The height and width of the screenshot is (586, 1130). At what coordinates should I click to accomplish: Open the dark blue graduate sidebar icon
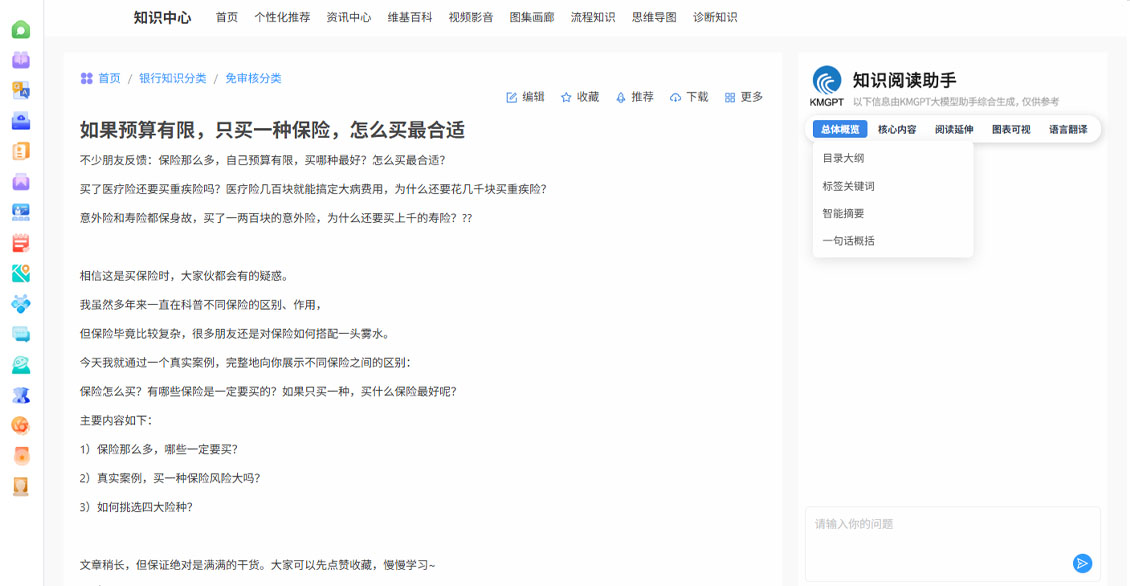21,395
